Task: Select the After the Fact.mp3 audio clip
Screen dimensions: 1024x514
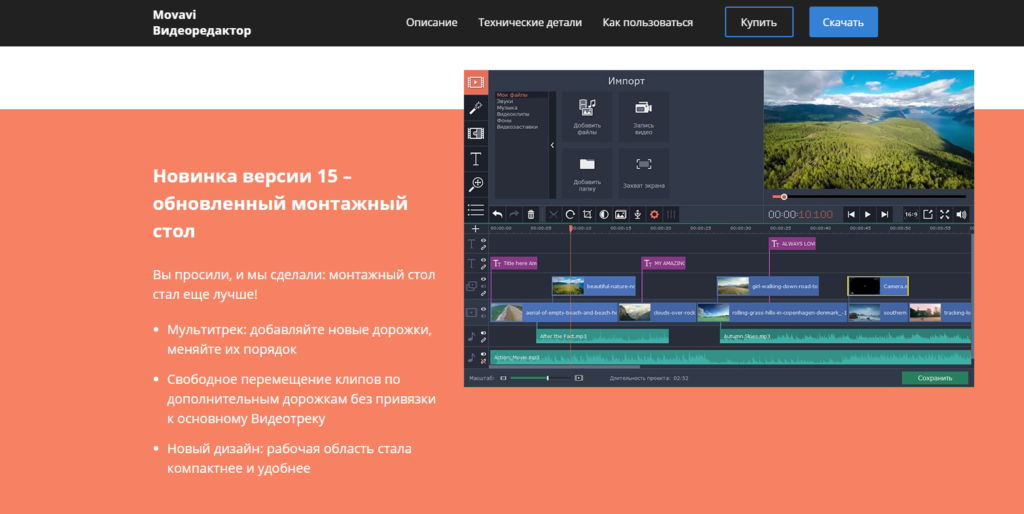Action: pyautogui.click(x=602, y=336)
